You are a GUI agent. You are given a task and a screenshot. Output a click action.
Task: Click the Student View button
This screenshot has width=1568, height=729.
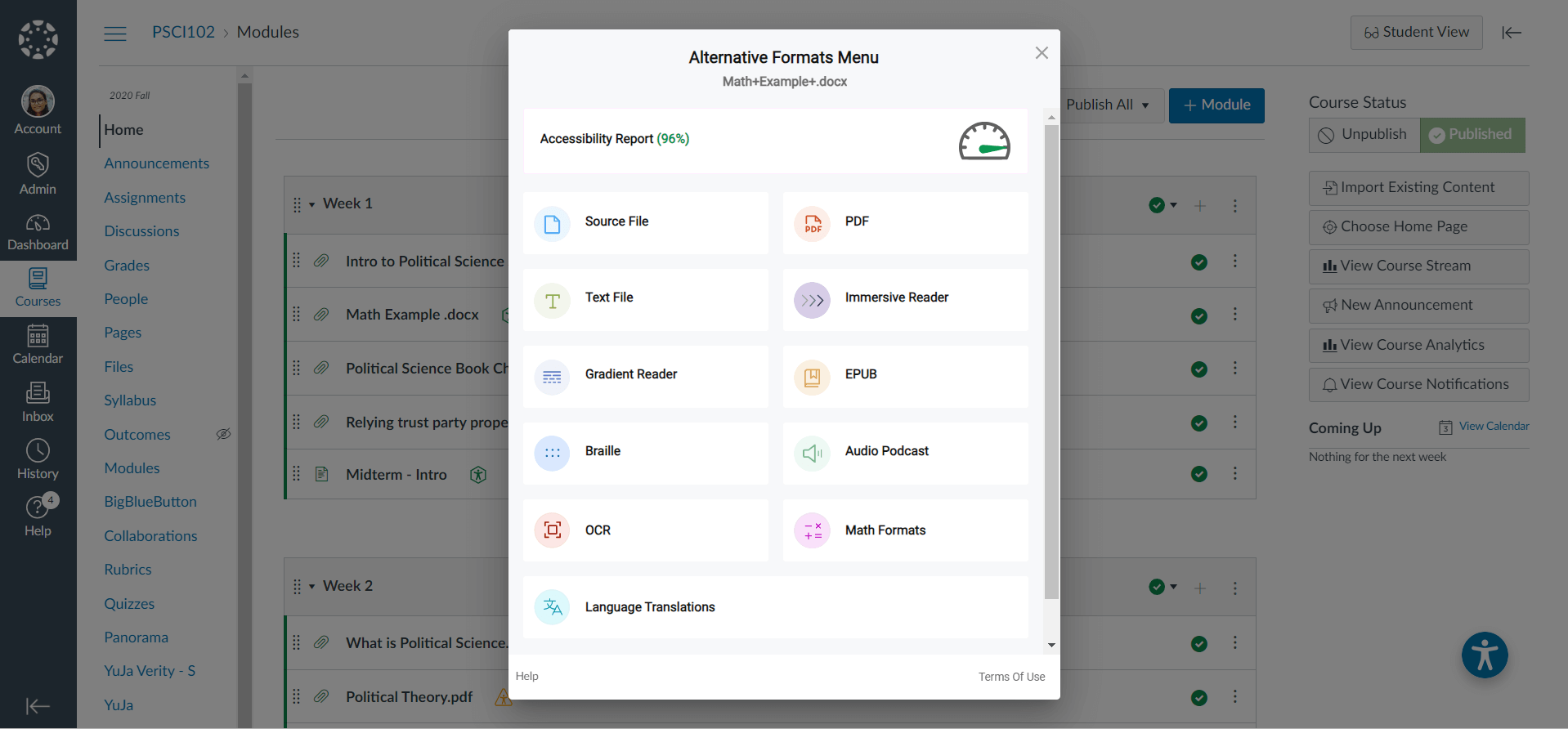(1417, 33)
